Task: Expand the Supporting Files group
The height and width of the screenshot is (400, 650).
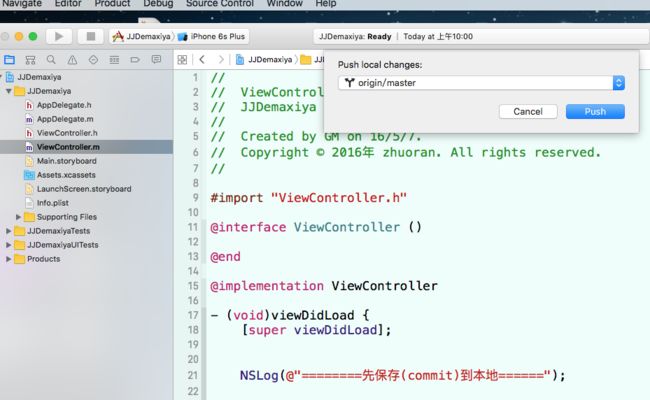Action: click(18, 217)
